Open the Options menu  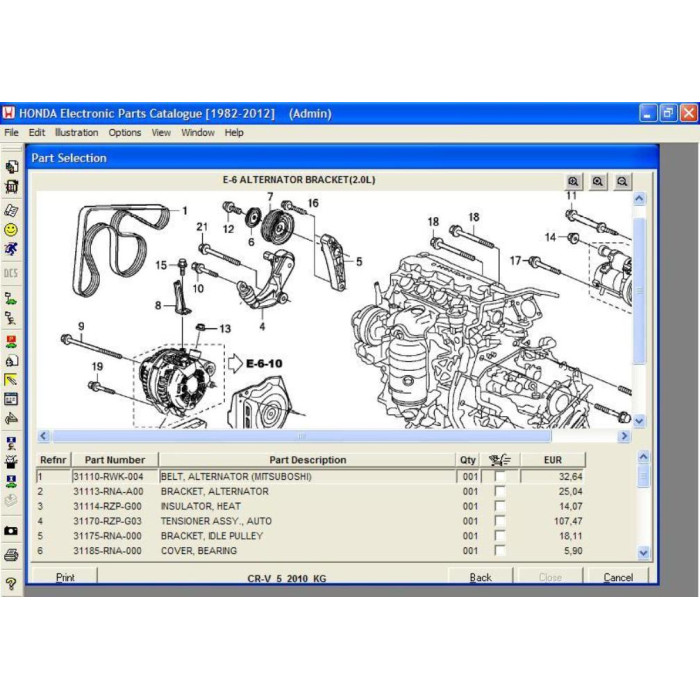point(125,133)
